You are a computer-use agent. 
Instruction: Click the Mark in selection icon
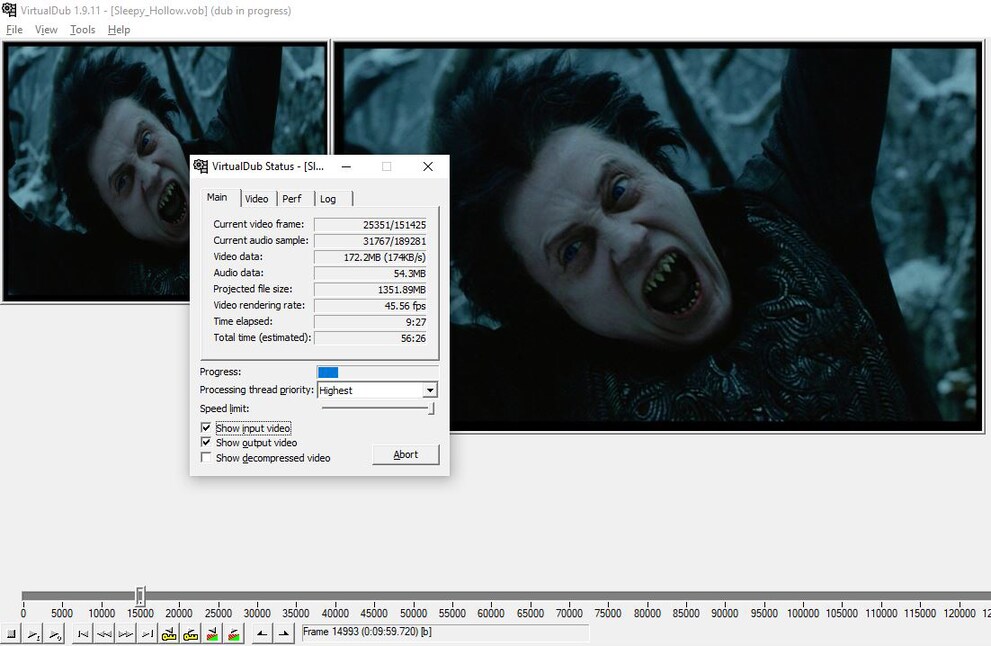pyautogui.click(x=261, y=633)
